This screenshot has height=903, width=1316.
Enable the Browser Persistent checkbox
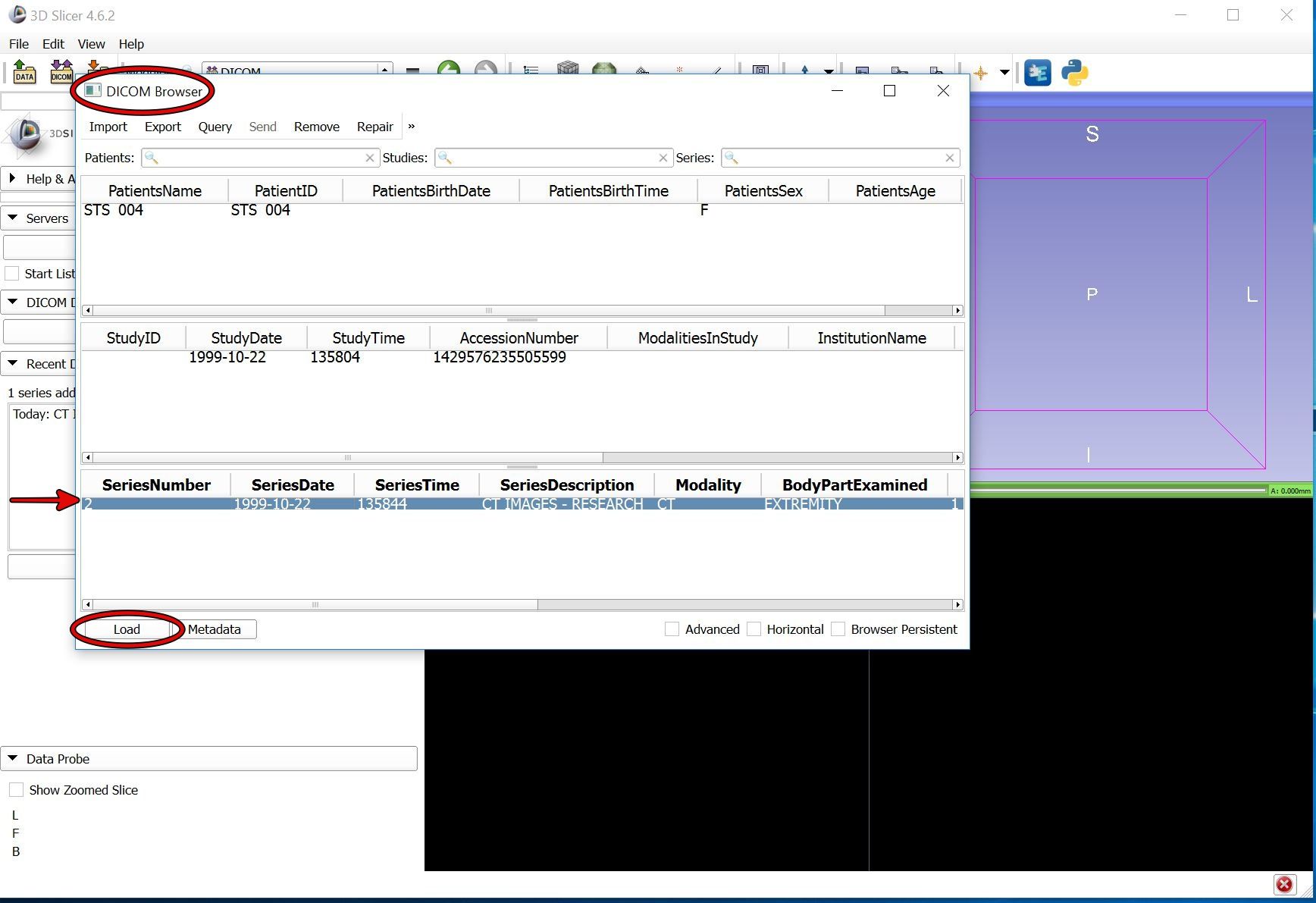pyautogui.click(x=838, y=629)
